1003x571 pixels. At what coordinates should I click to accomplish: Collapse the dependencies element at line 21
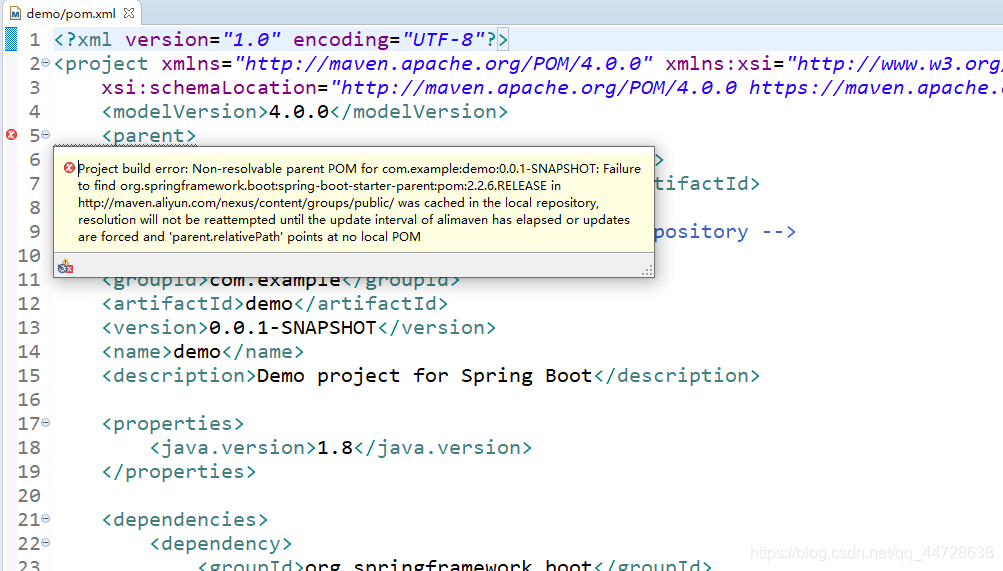(45, 519)
